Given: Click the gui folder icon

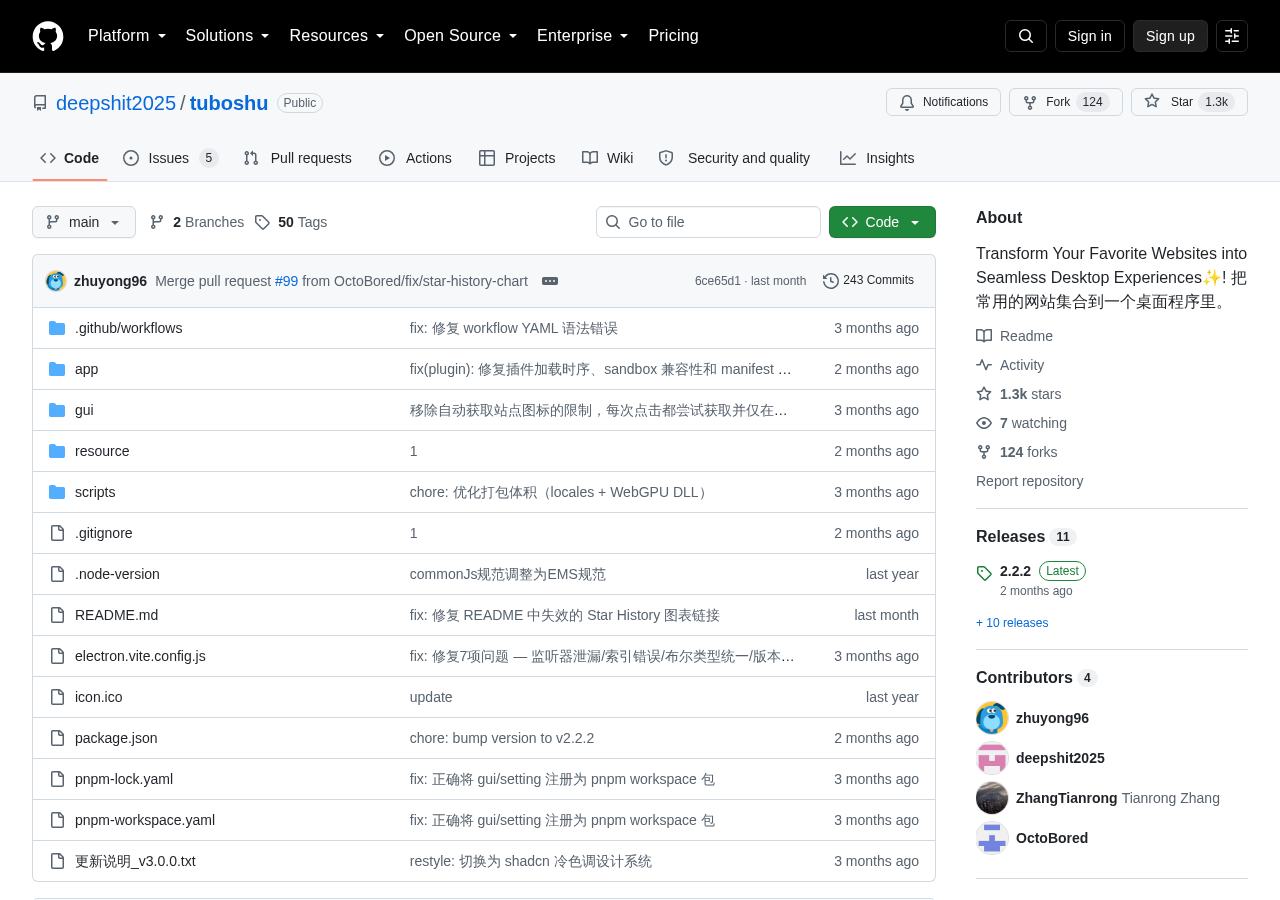Looking at the screenshot, I should (x=57, y=410).
